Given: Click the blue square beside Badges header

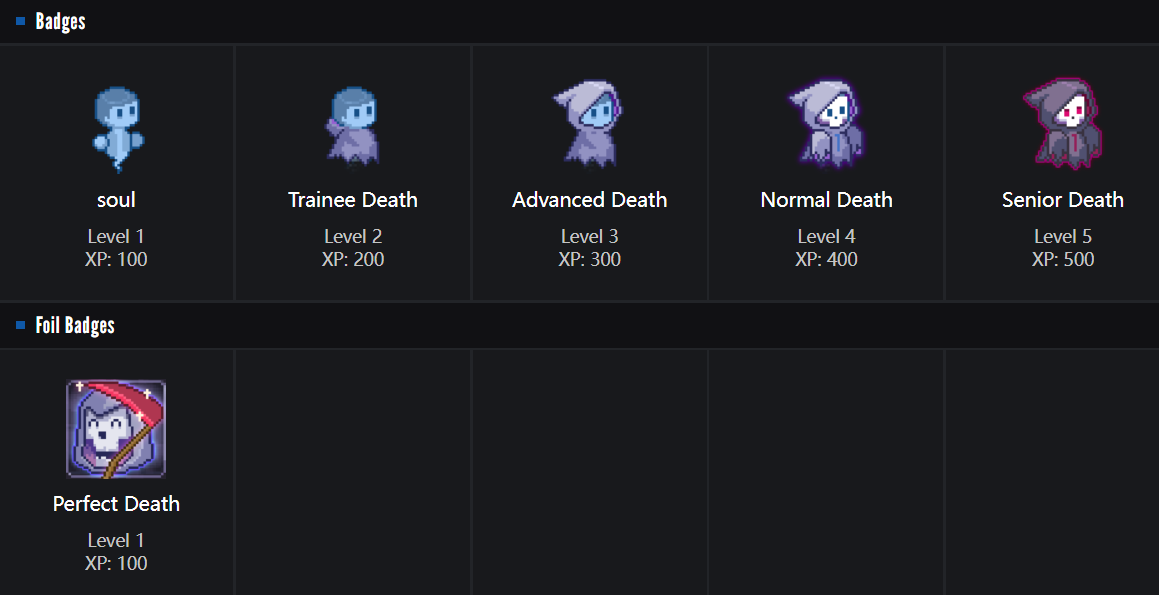Looking at the screenshot, I should [x=20, y=21].
